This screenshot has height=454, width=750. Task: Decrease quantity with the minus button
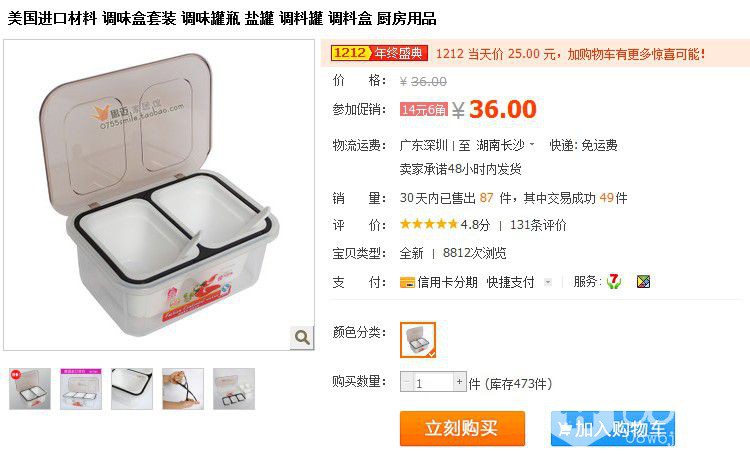(x=407, y=382)
